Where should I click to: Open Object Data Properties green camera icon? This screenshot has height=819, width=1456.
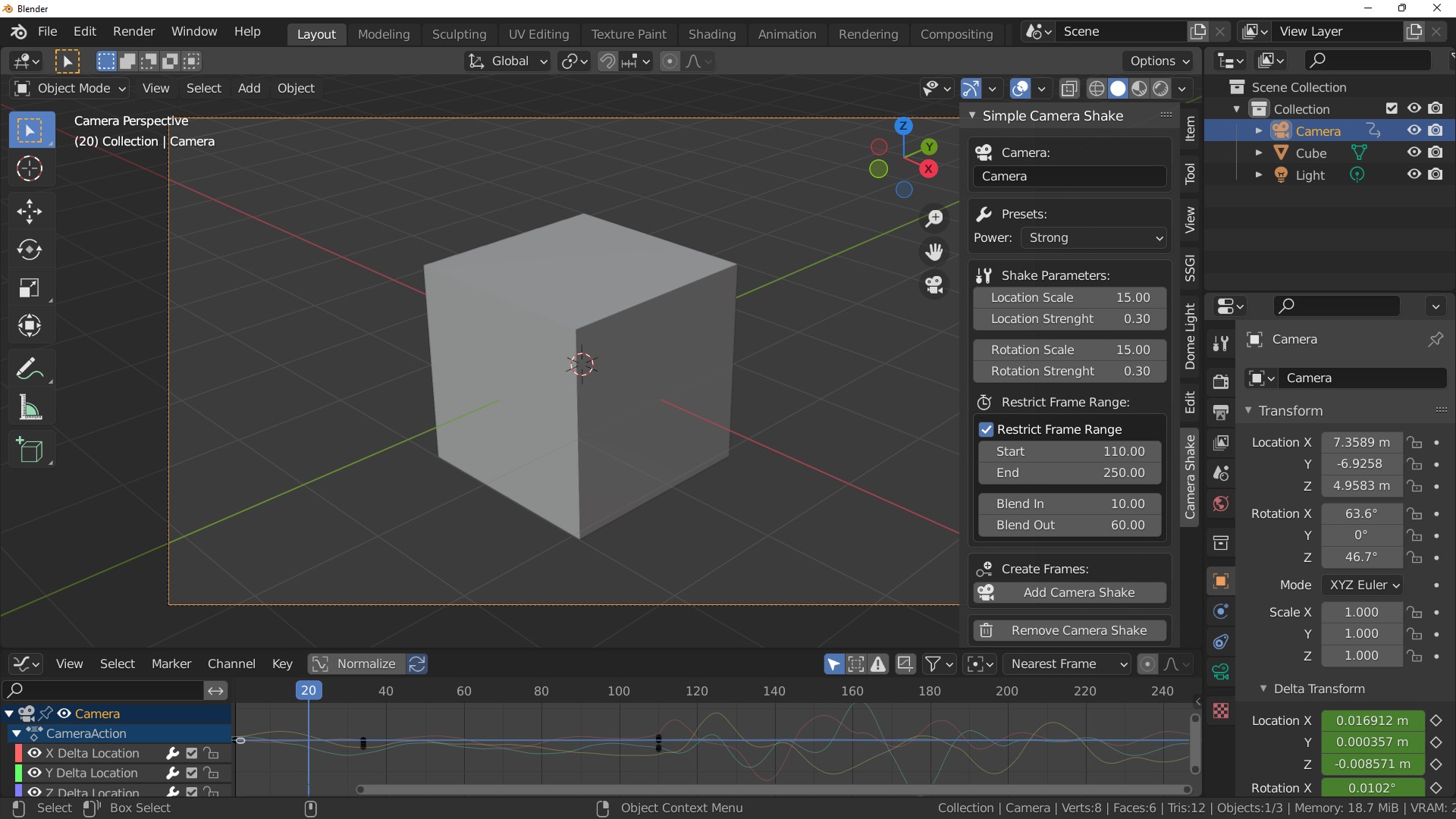(x=1221, y=672)
